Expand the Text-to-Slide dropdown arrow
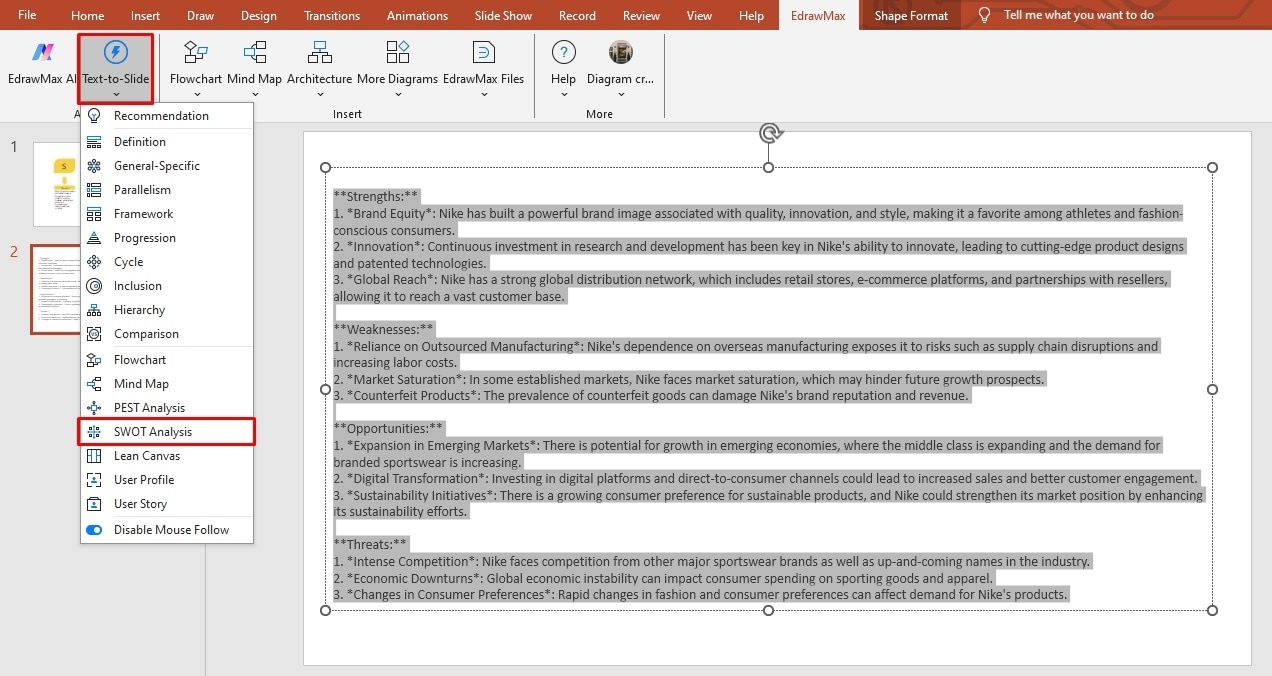The image size is (1272, 676). coord(116,95)
